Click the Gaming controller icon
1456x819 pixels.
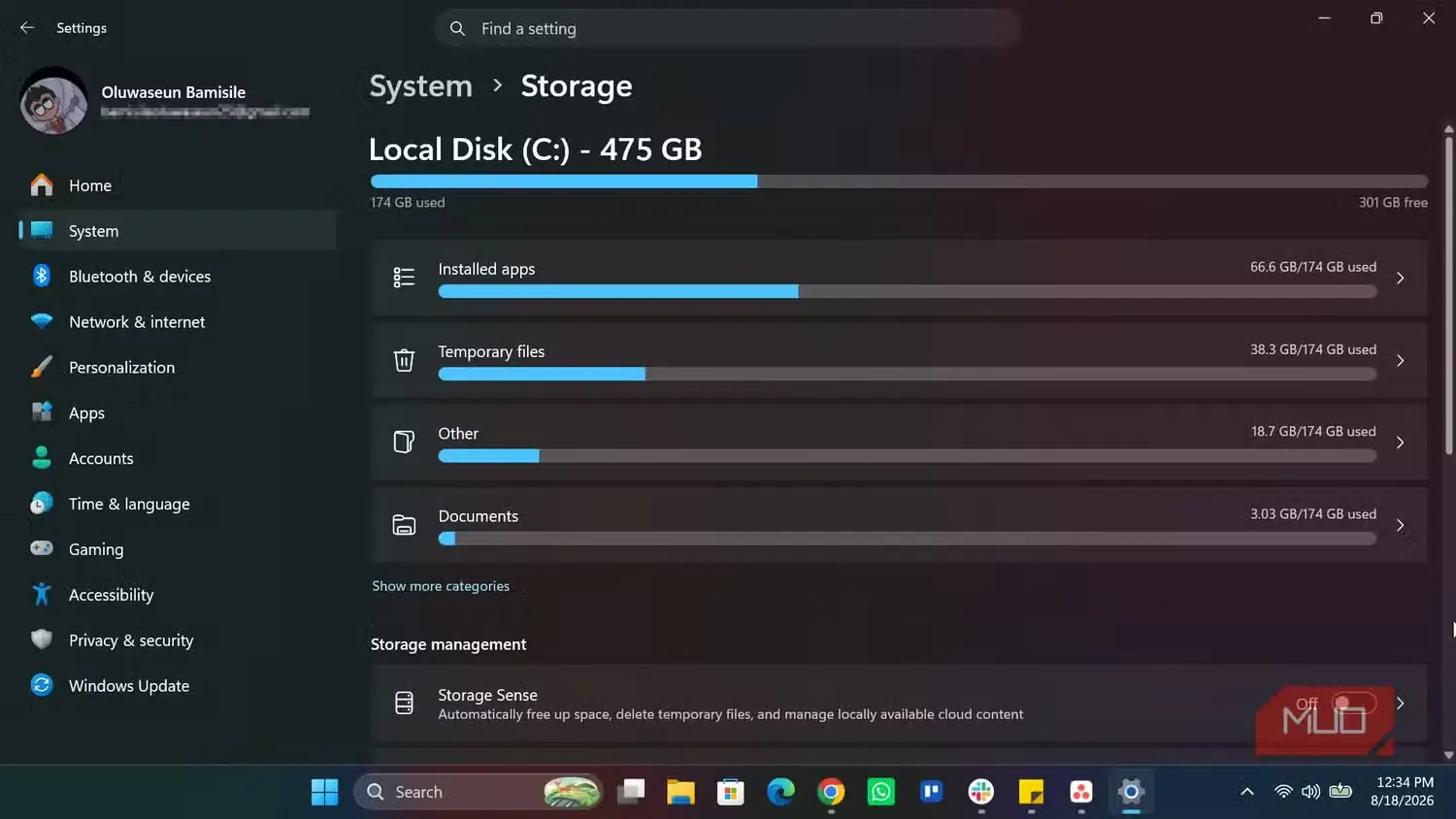pos(42,548)
